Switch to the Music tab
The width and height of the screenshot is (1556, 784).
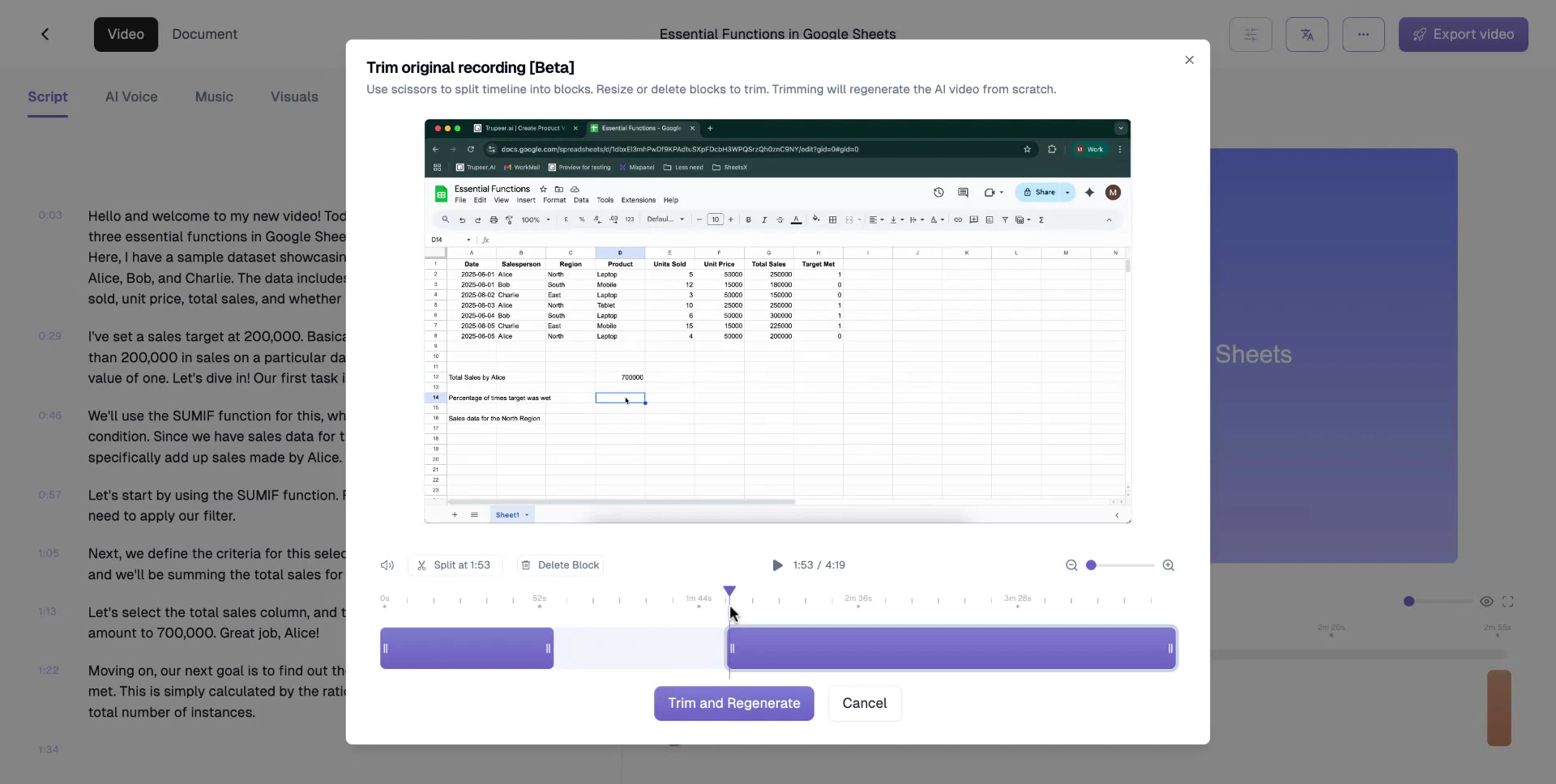click(214, 96)
